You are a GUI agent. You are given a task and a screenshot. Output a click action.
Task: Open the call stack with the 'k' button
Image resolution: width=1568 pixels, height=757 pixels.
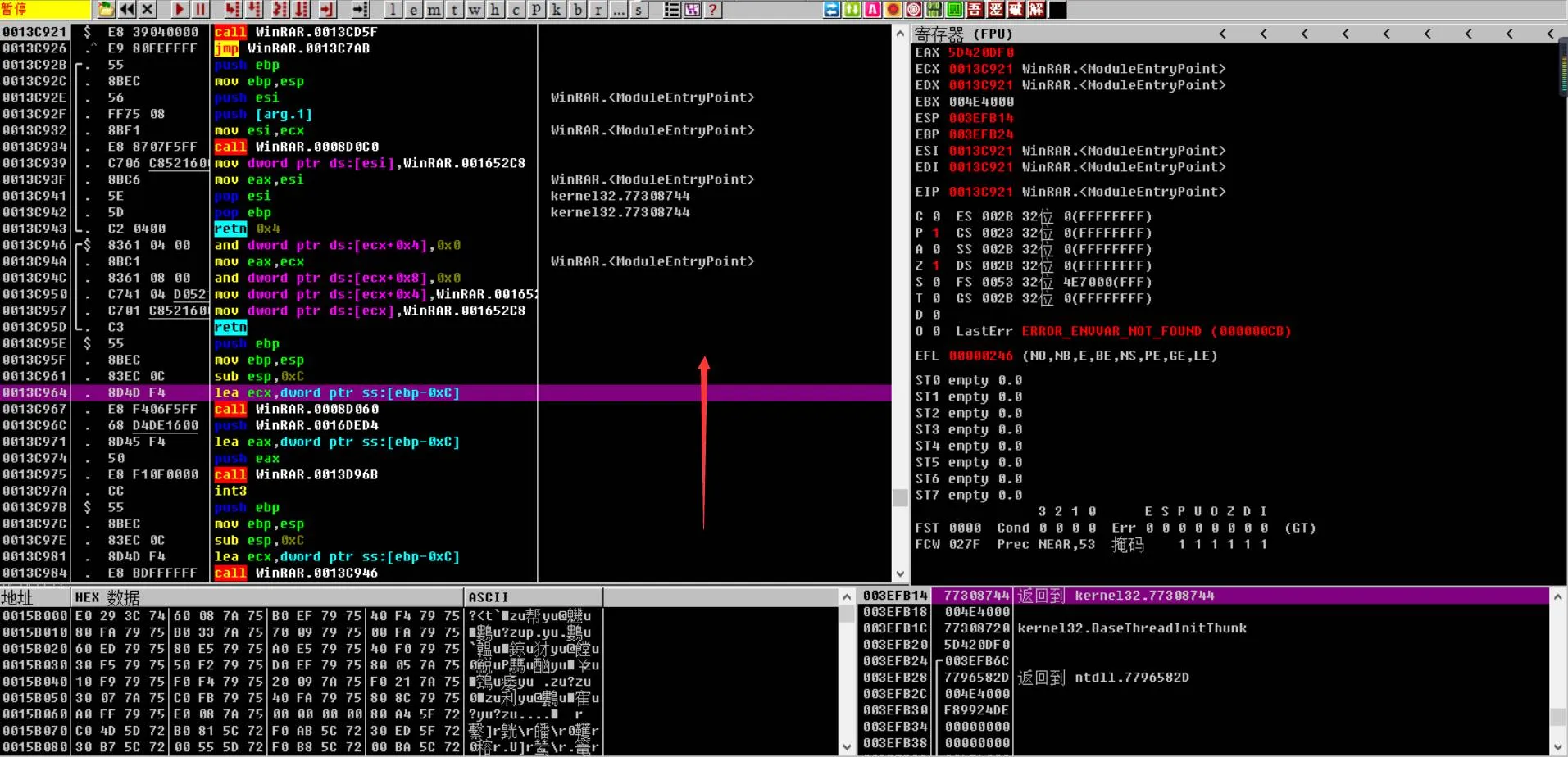point(557,10)
